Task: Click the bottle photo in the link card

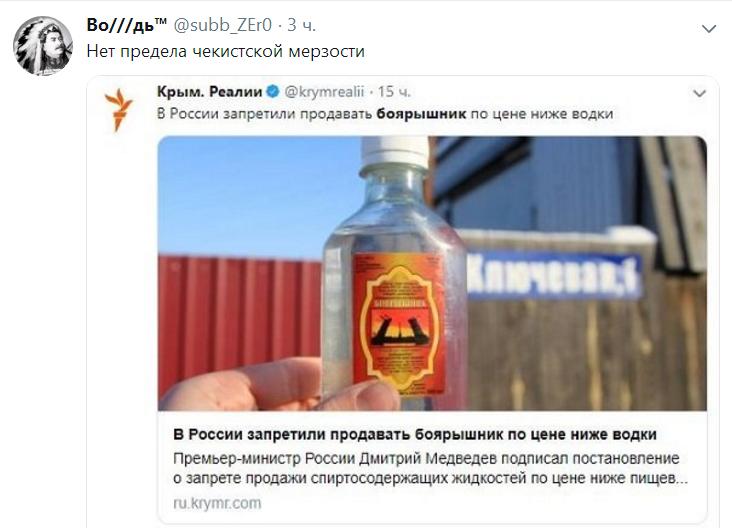Action: pyautogui.click(x=432, y=274)
